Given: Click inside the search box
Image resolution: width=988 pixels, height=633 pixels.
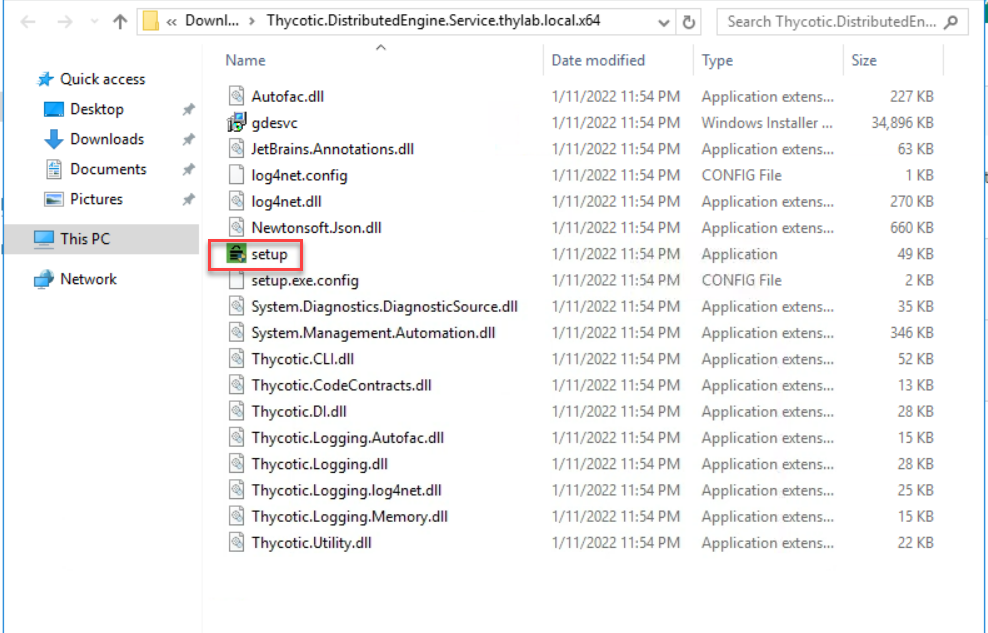Looking at the screenshot, I should point(840,21).
